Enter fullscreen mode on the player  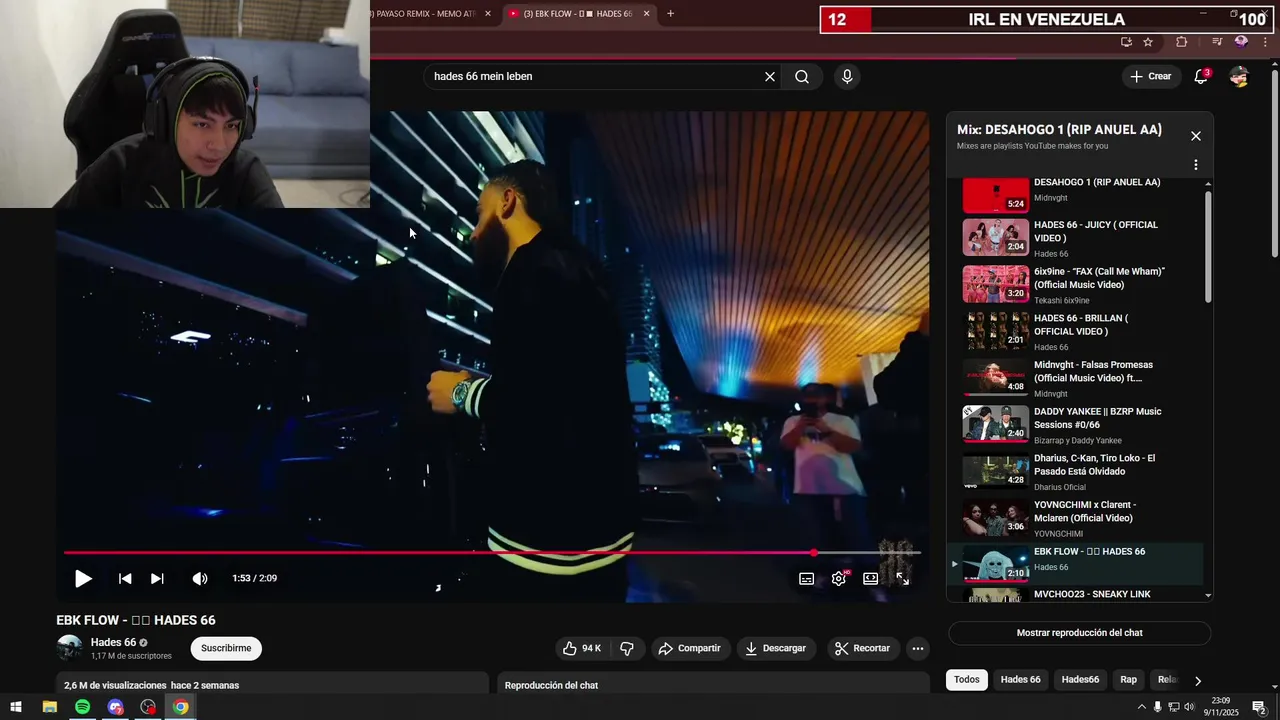902,578
